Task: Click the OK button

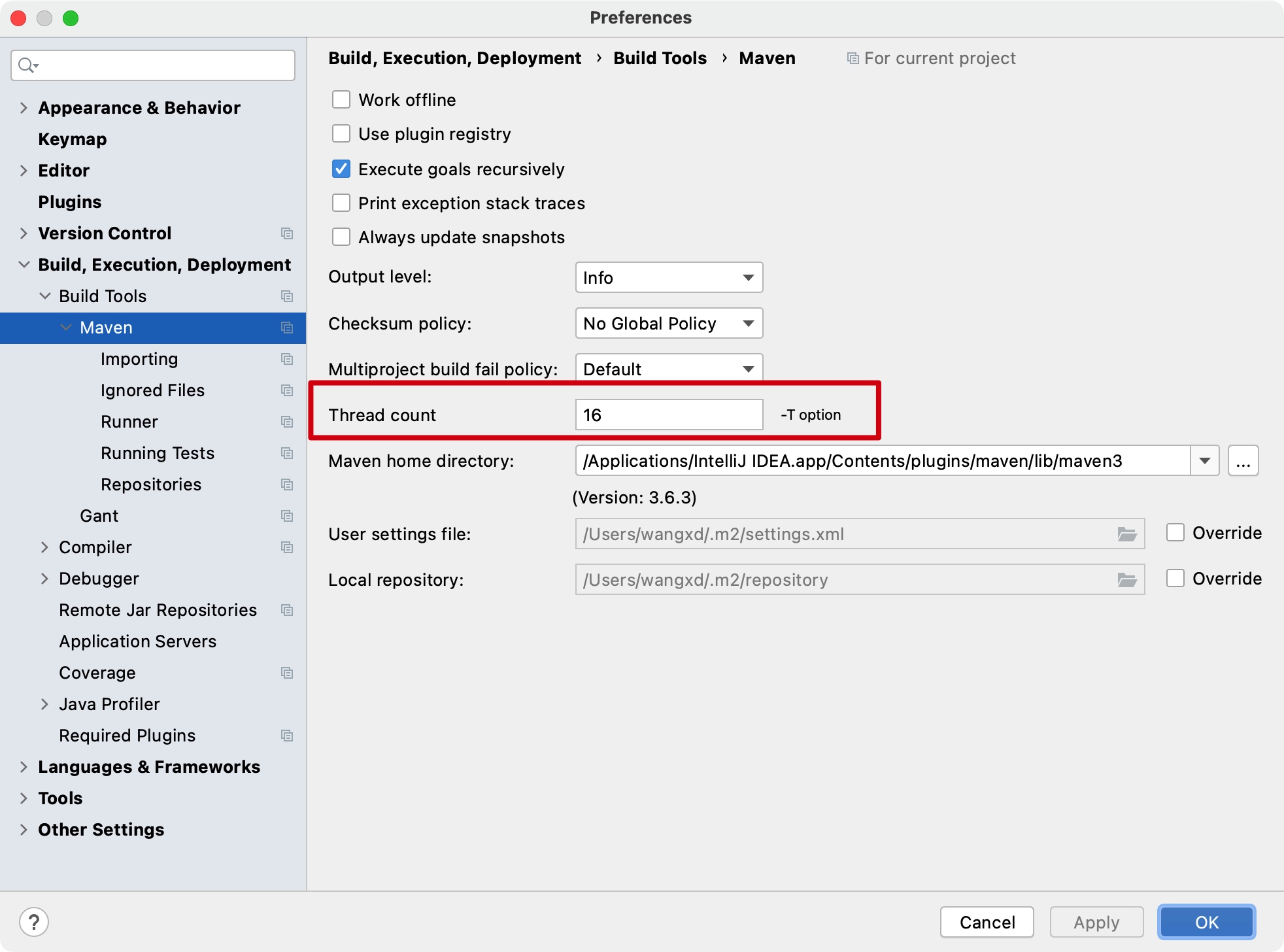Action: [1206, 922]
